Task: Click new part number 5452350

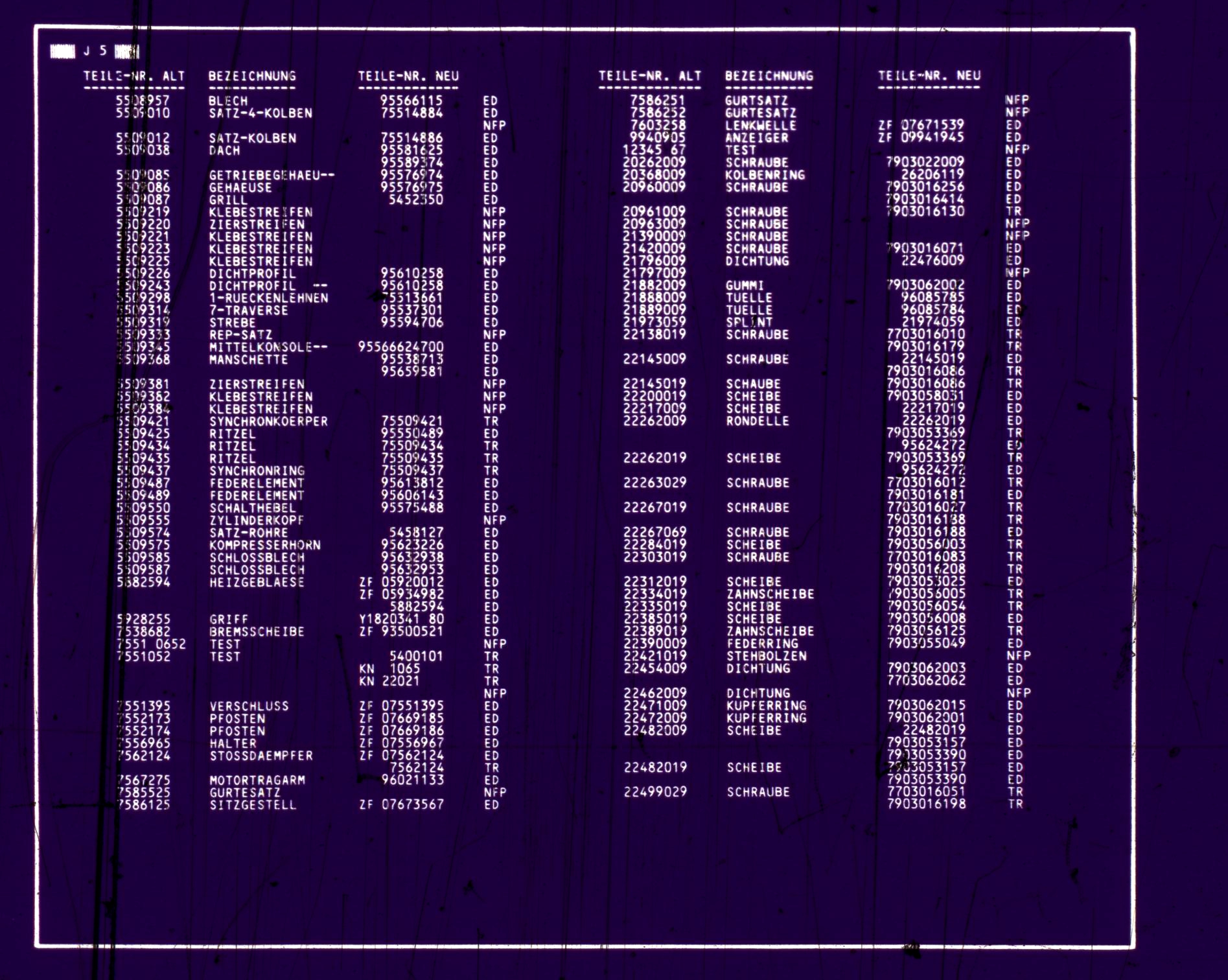Action: pyautogui.click(x=415, y=200)
